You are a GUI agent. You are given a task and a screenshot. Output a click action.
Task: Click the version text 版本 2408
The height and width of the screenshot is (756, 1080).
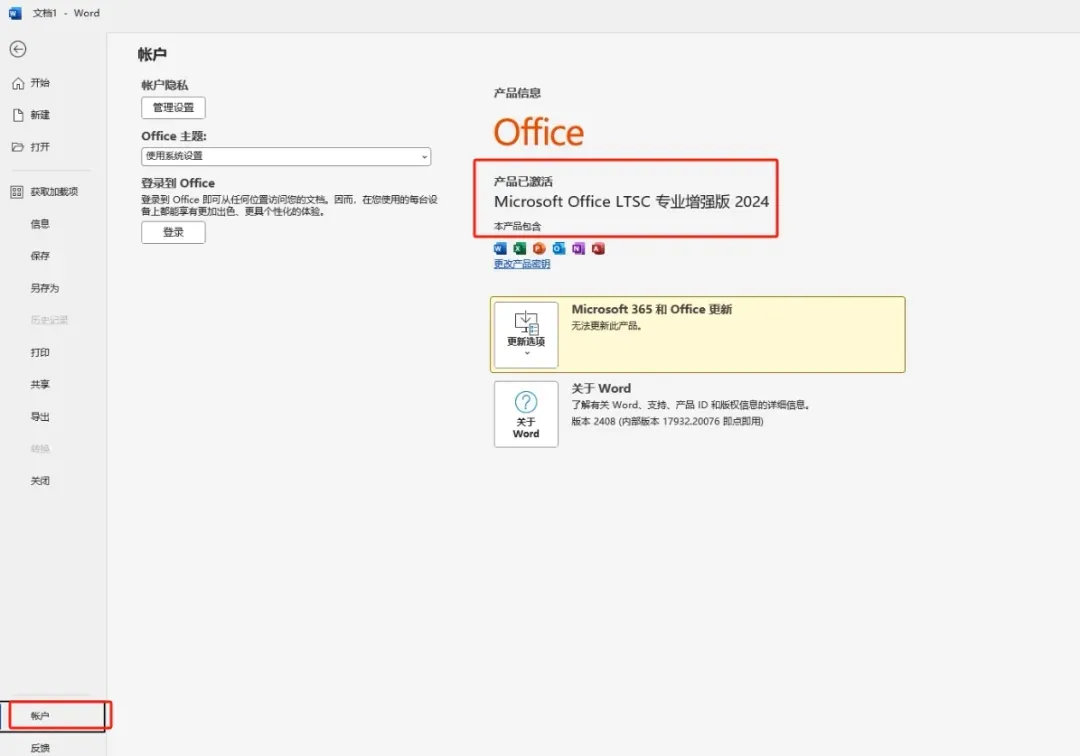(593, 422)
